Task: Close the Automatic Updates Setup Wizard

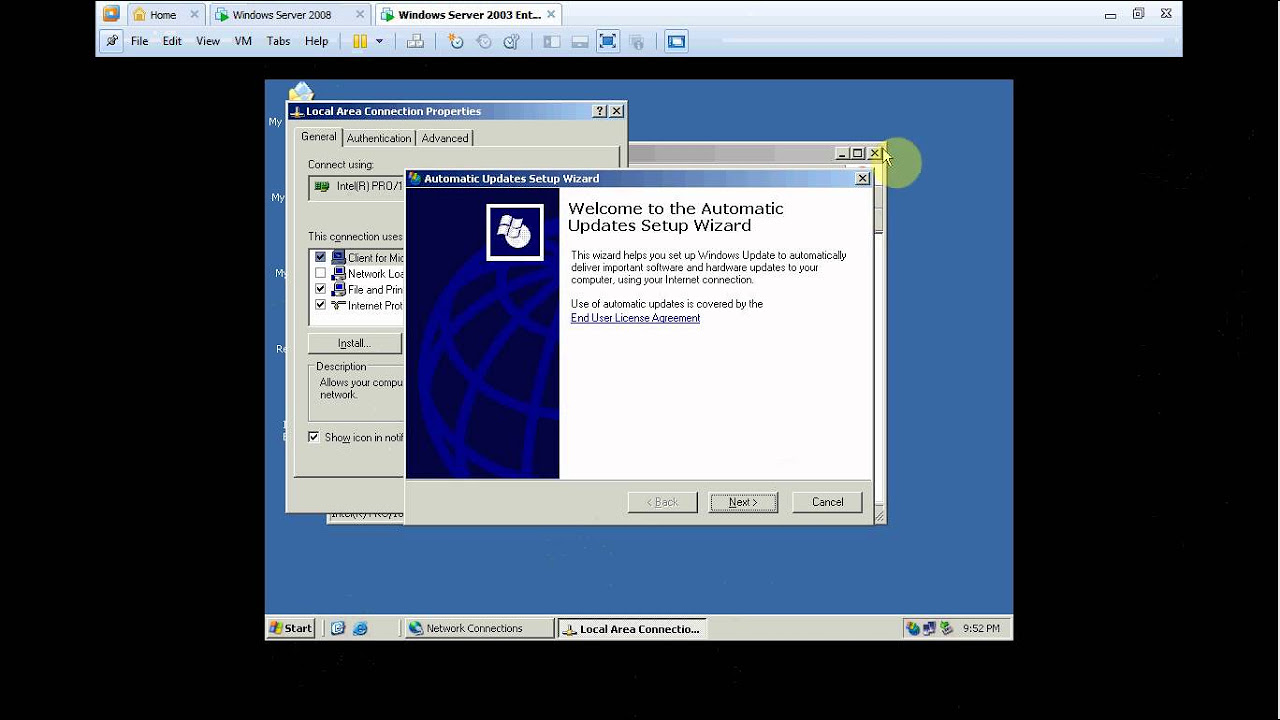Action: [x=862, y=178]
